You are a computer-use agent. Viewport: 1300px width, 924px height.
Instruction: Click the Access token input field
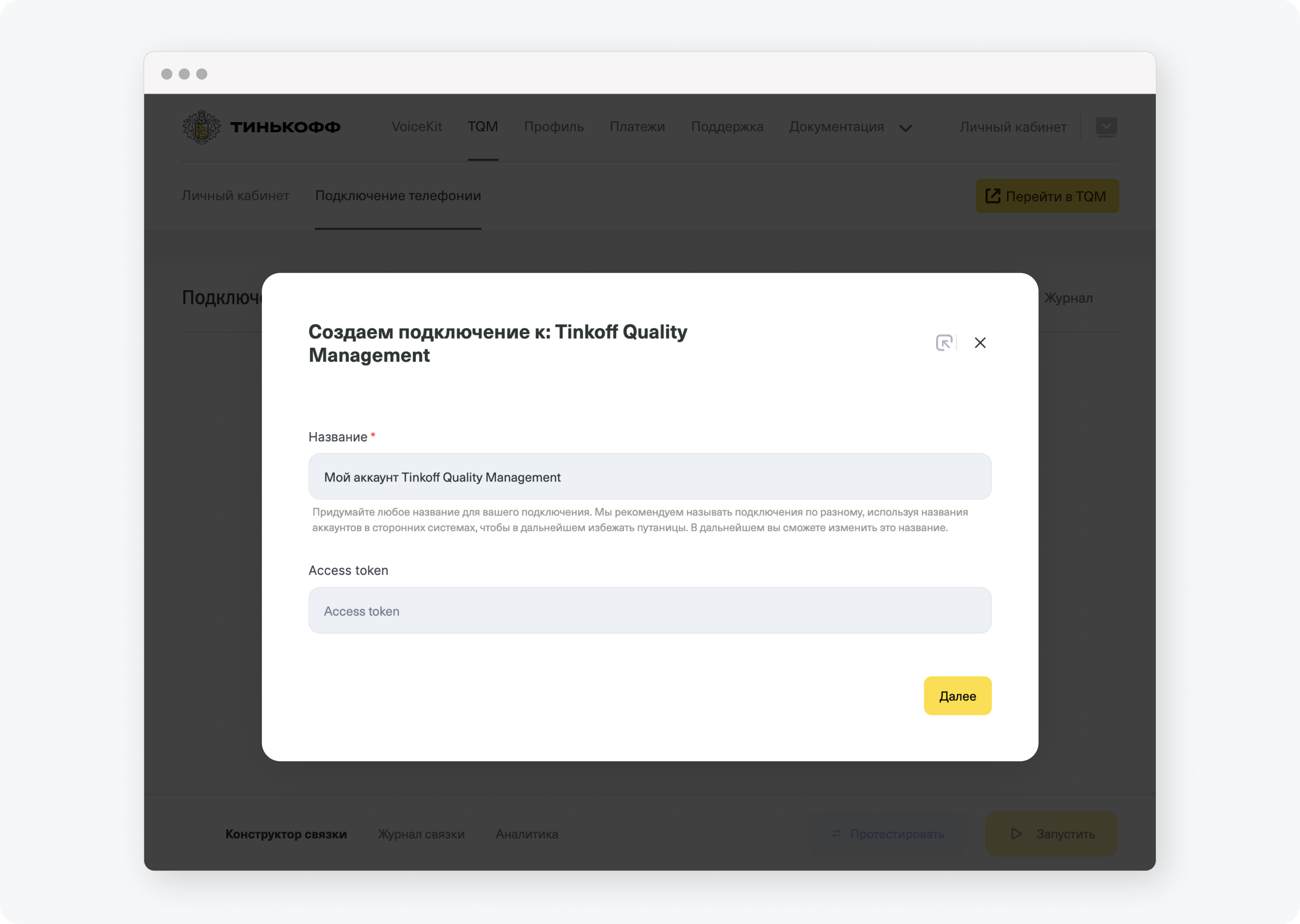pos(650,611)
